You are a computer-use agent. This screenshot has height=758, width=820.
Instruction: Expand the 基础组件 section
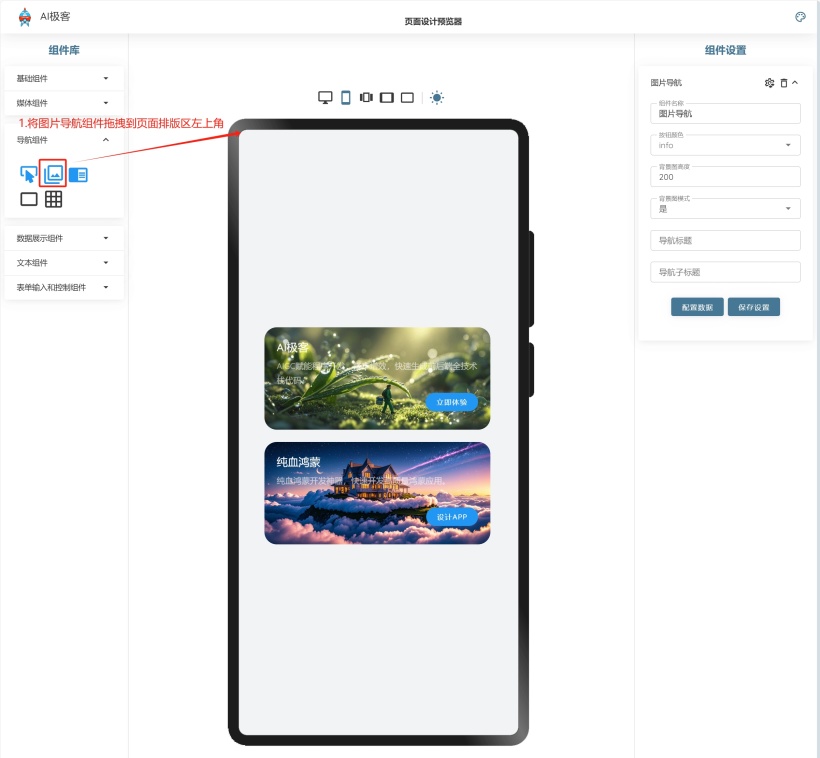click(64, 78)
